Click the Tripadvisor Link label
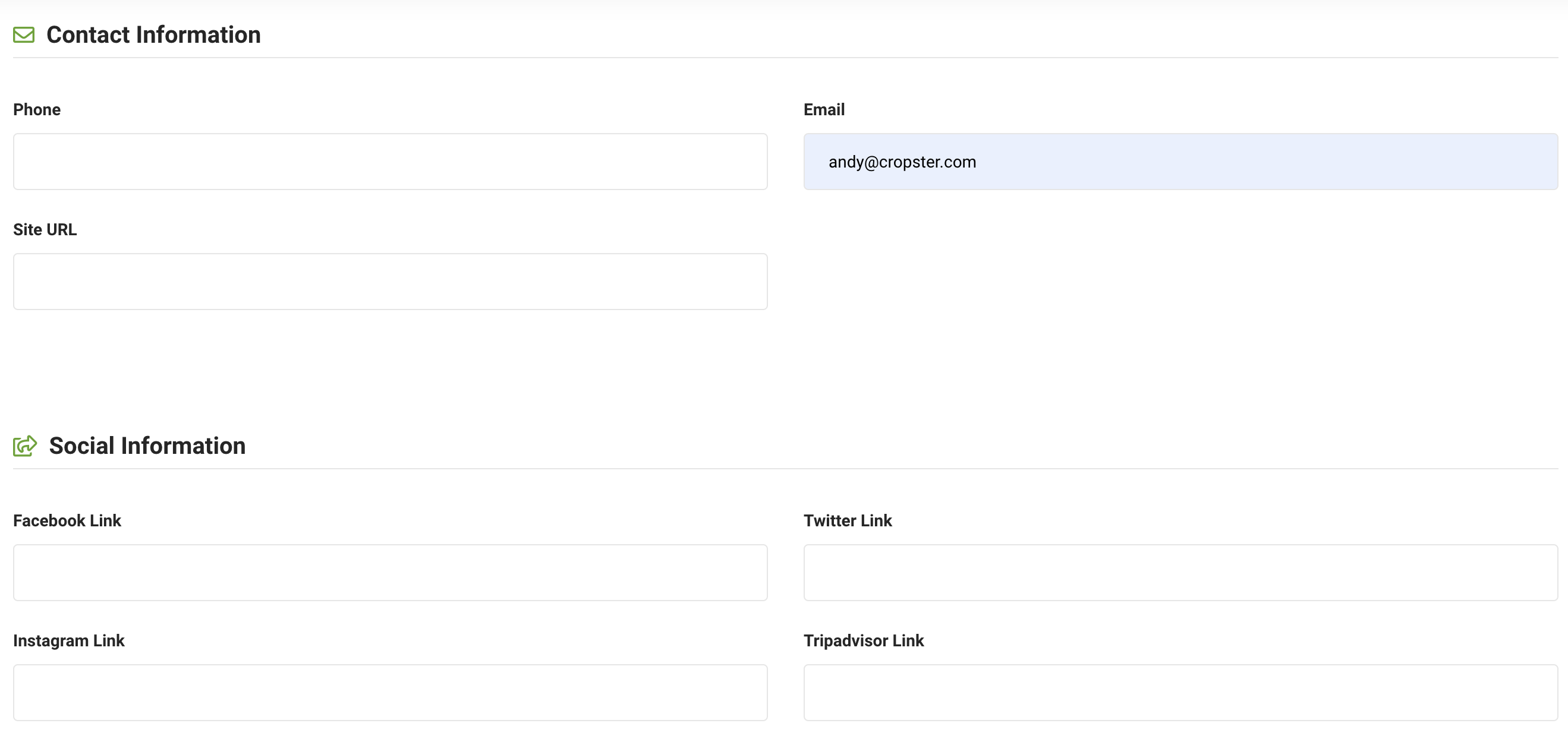 point(864,640)
